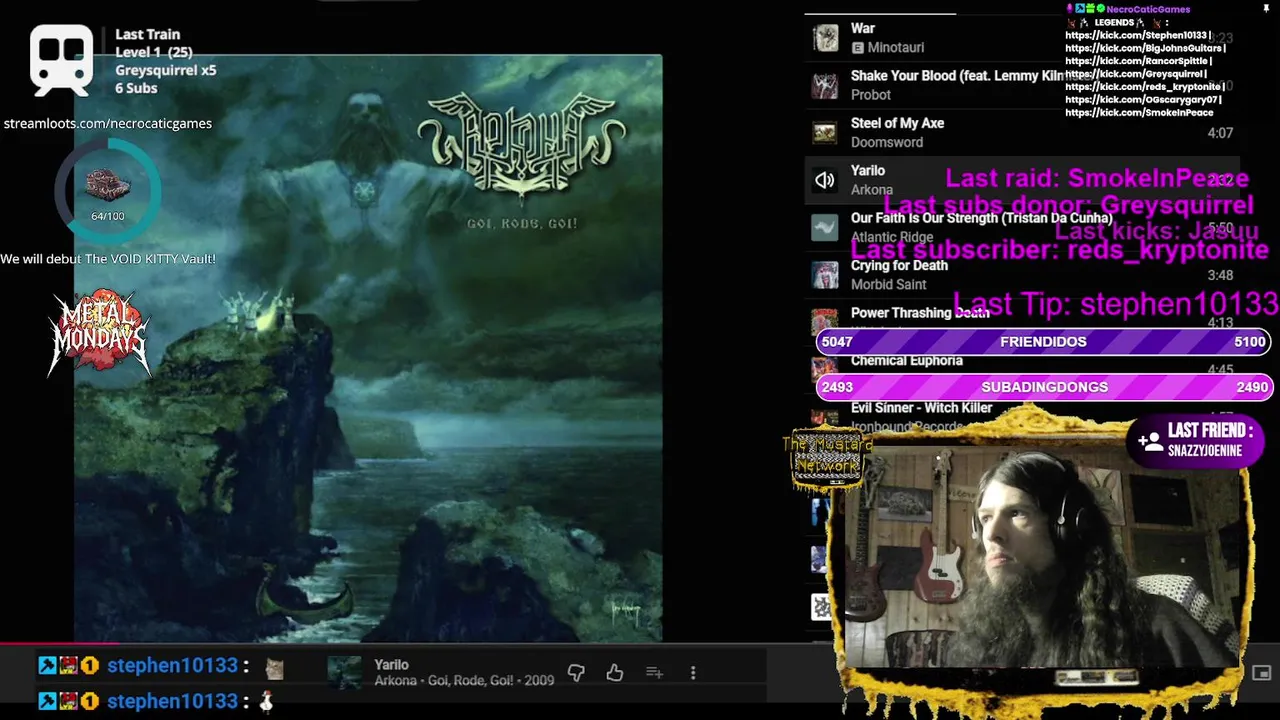Select the Yarilo row in the queue
The height and width of the screenshot is (720, 1280).
(x=1022, y=180)
